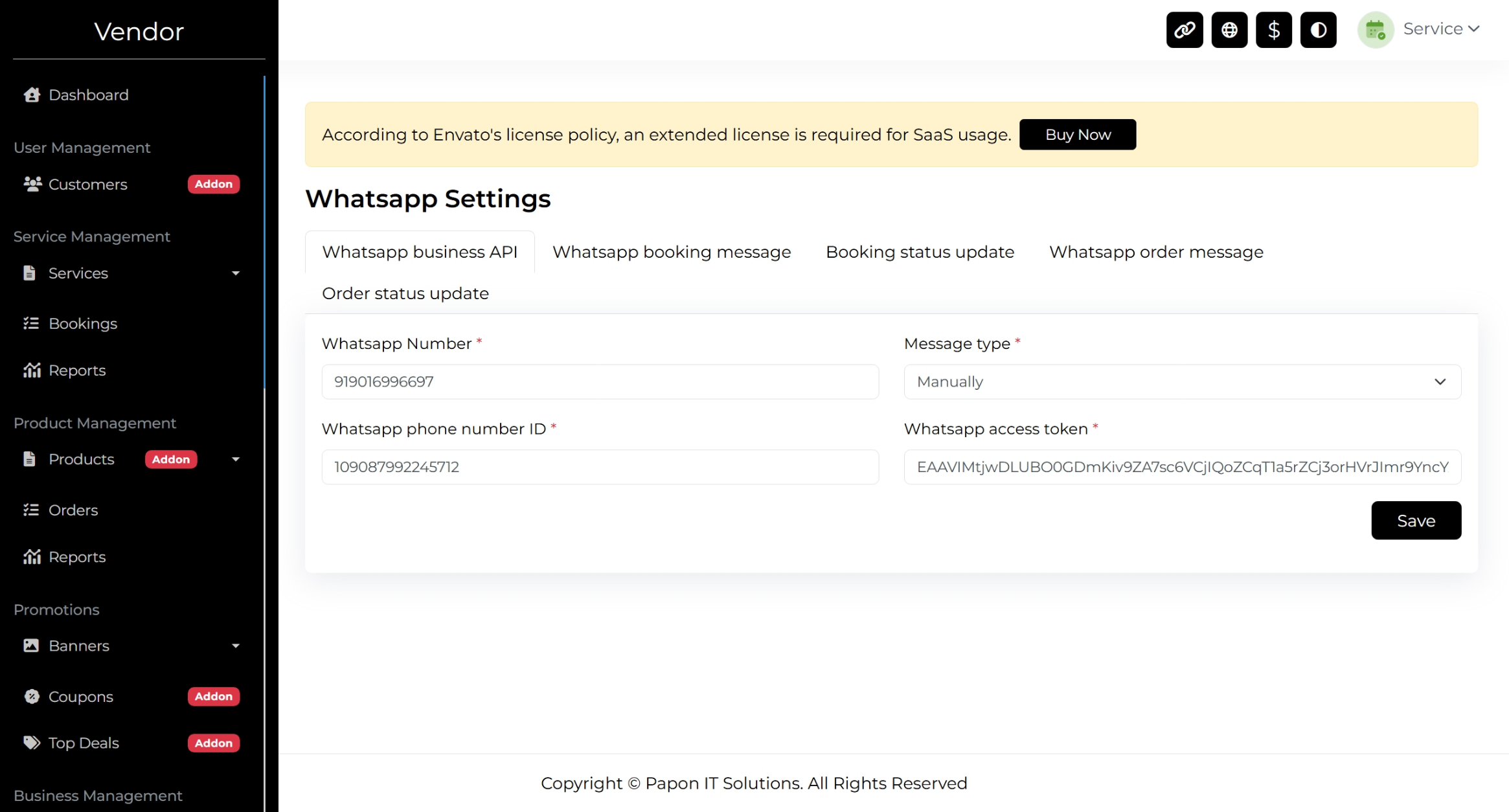This screenshot has width=1509, height=812.
Task: Click the link icon in the top bar
Action: (x=1185, y=30)
